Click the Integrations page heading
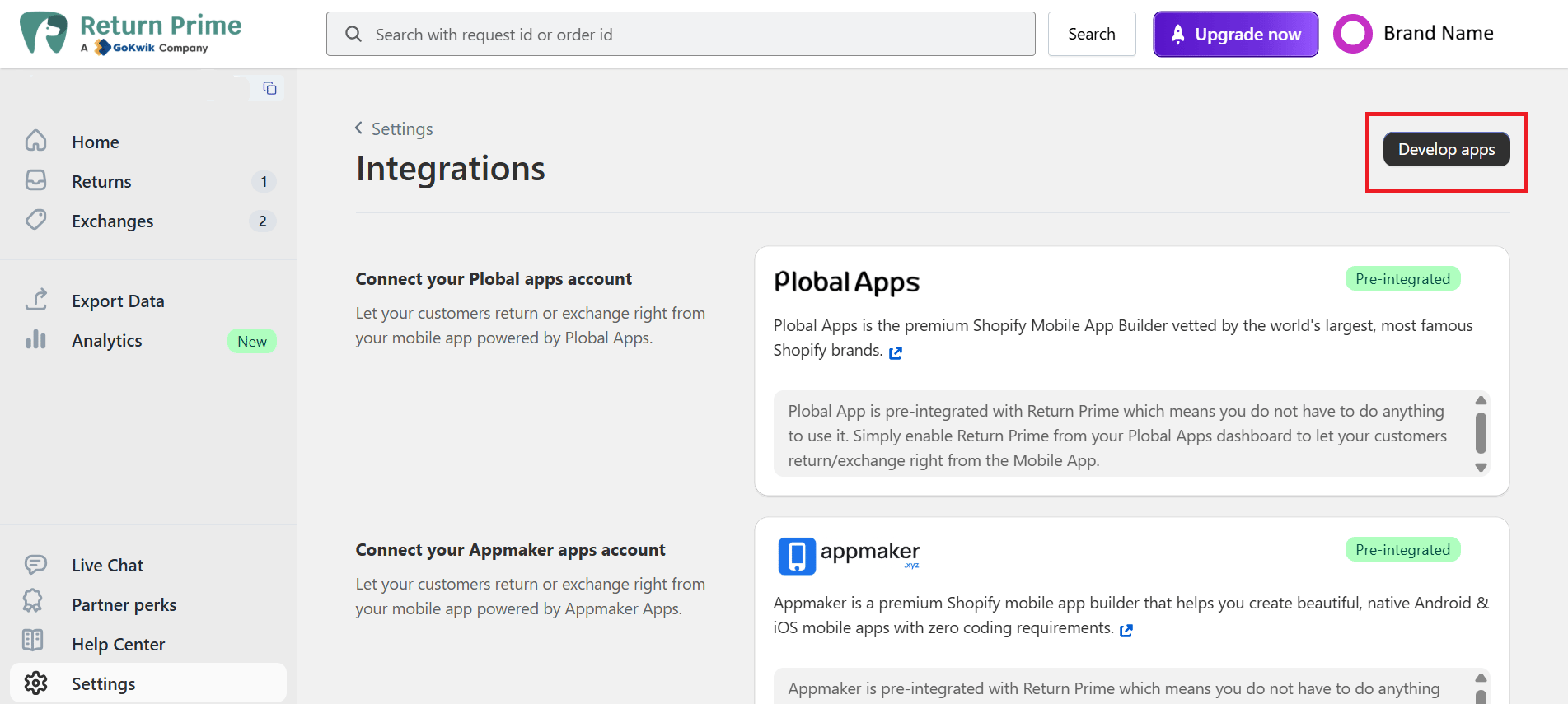 tap(451, 169)
